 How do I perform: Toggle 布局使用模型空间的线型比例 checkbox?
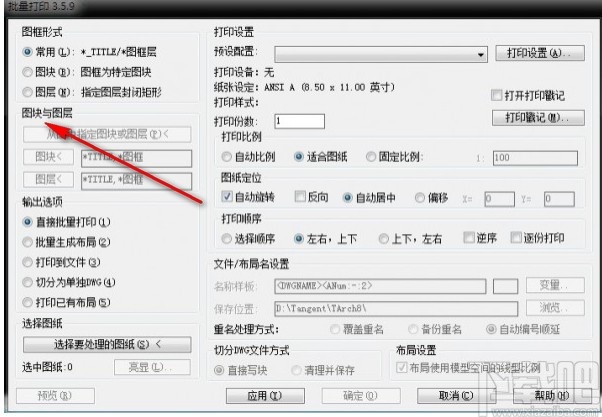point(402,367)
